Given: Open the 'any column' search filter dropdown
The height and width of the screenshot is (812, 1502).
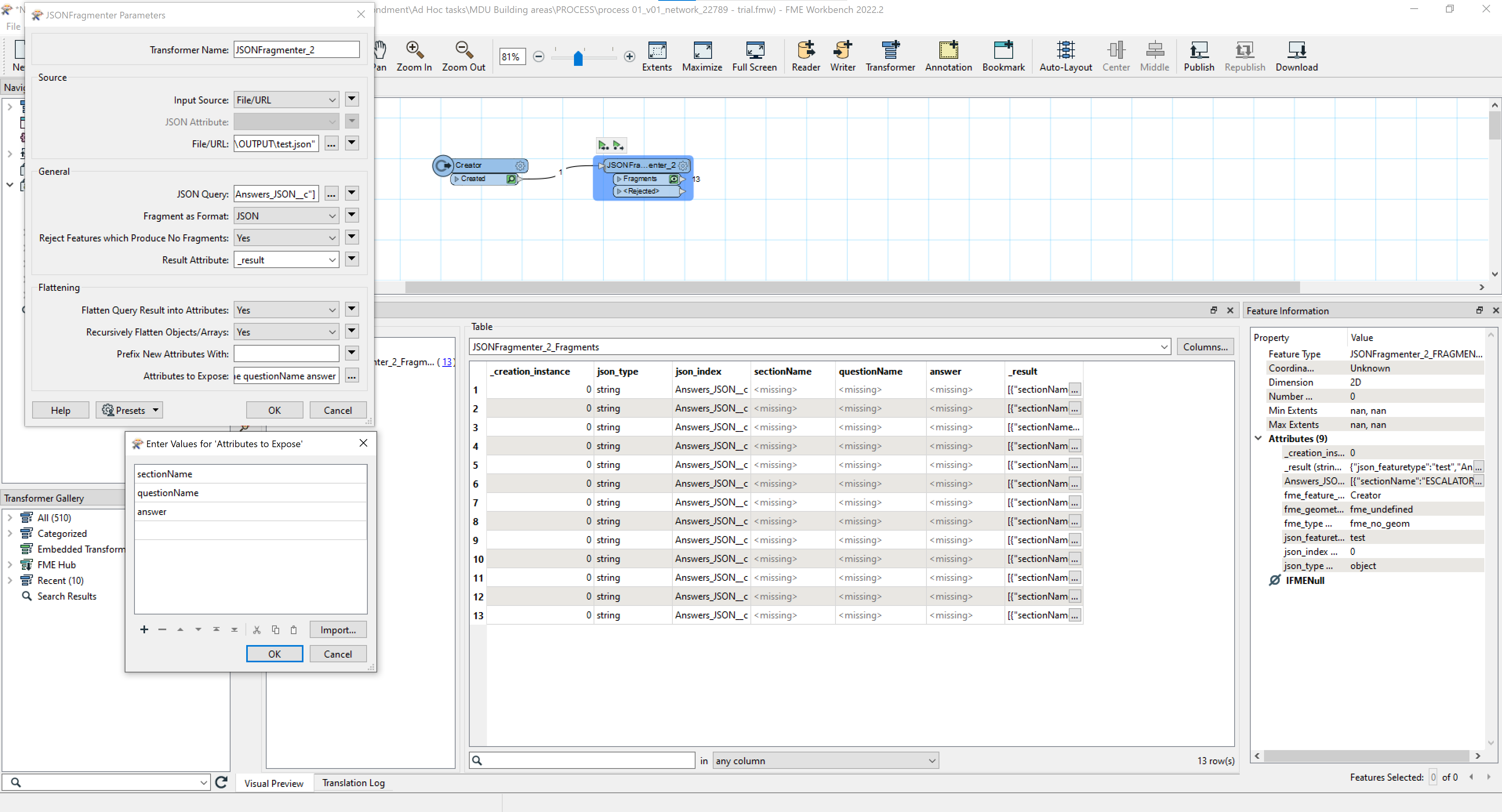Looking at the screenshot, I should coord(826,761).
